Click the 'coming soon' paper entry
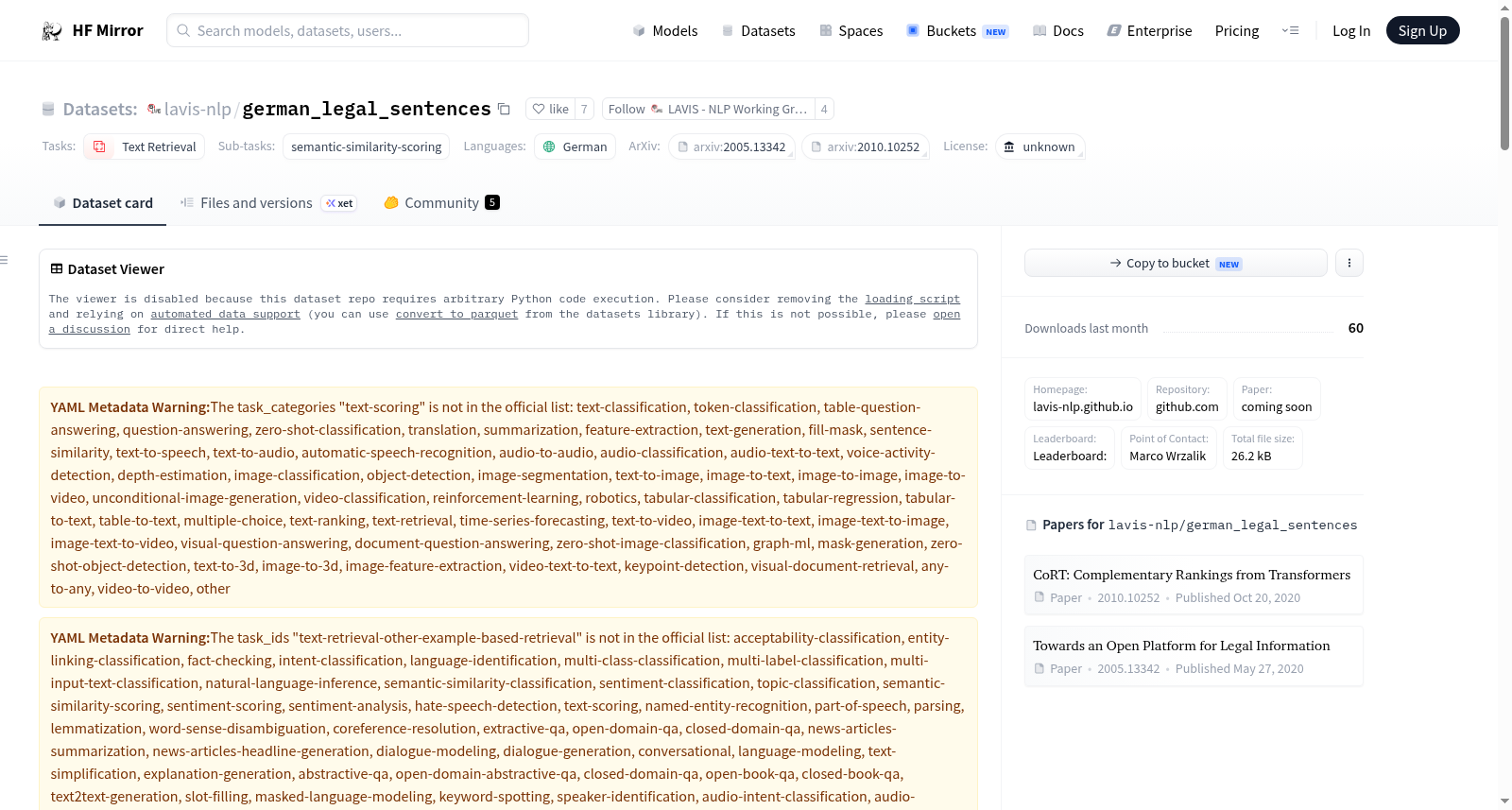 (1277, 398)
